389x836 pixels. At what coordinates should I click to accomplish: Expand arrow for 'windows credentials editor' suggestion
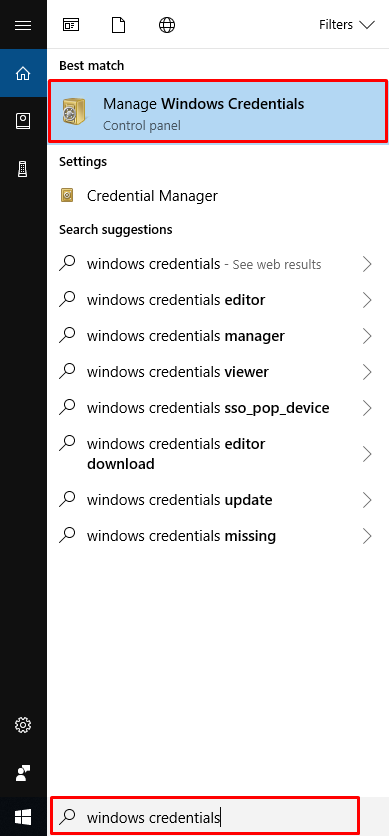[367, 300]
